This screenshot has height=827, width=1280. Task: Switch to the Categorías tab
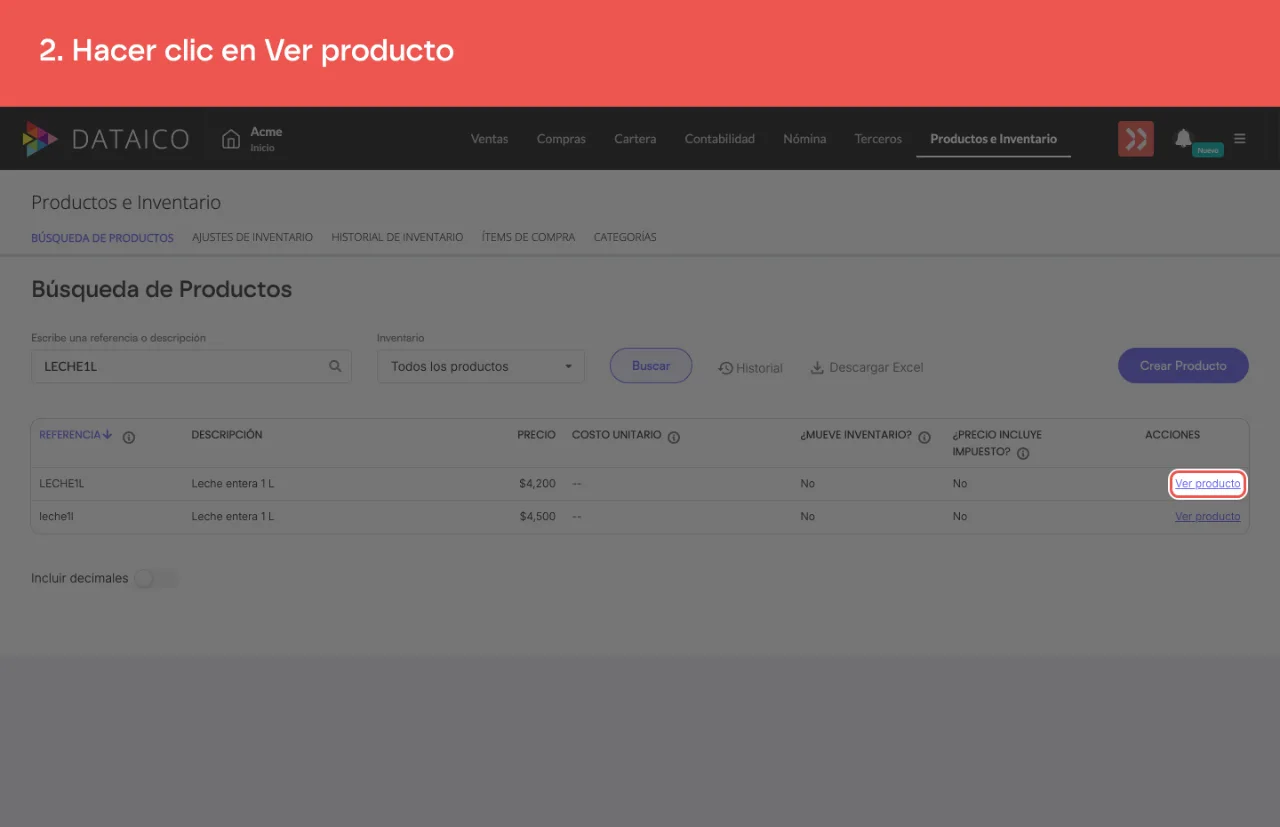(x=625, y=237)
